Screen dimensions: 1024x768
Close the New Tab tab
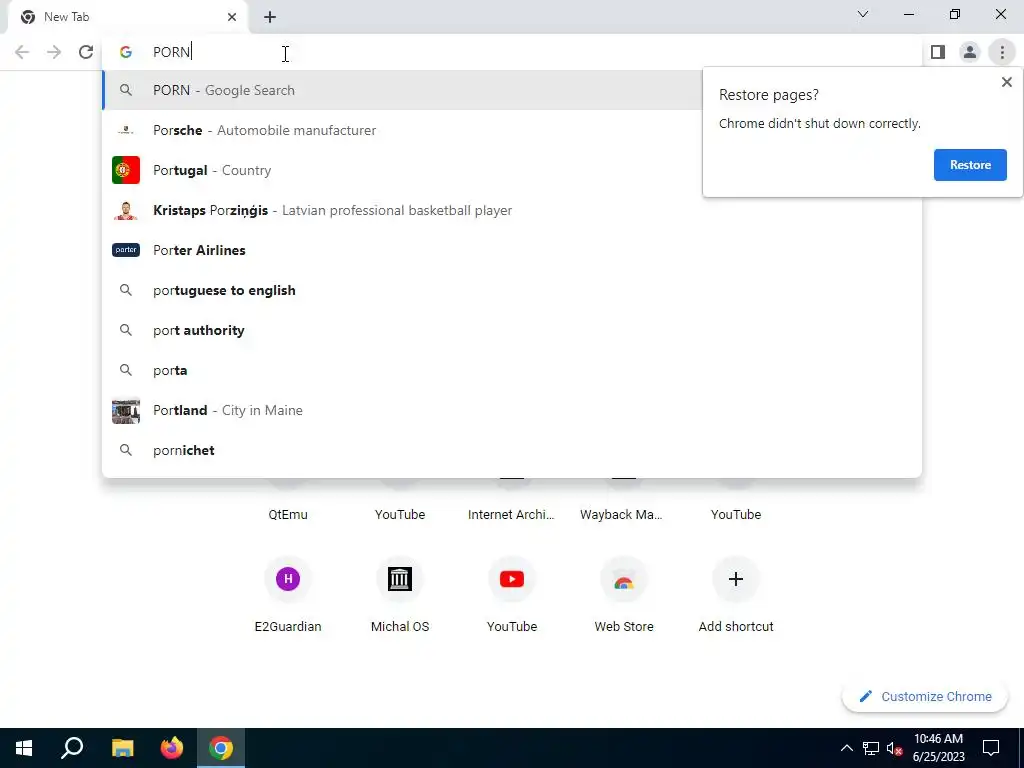pyautogui.click(x=232, y=17)
